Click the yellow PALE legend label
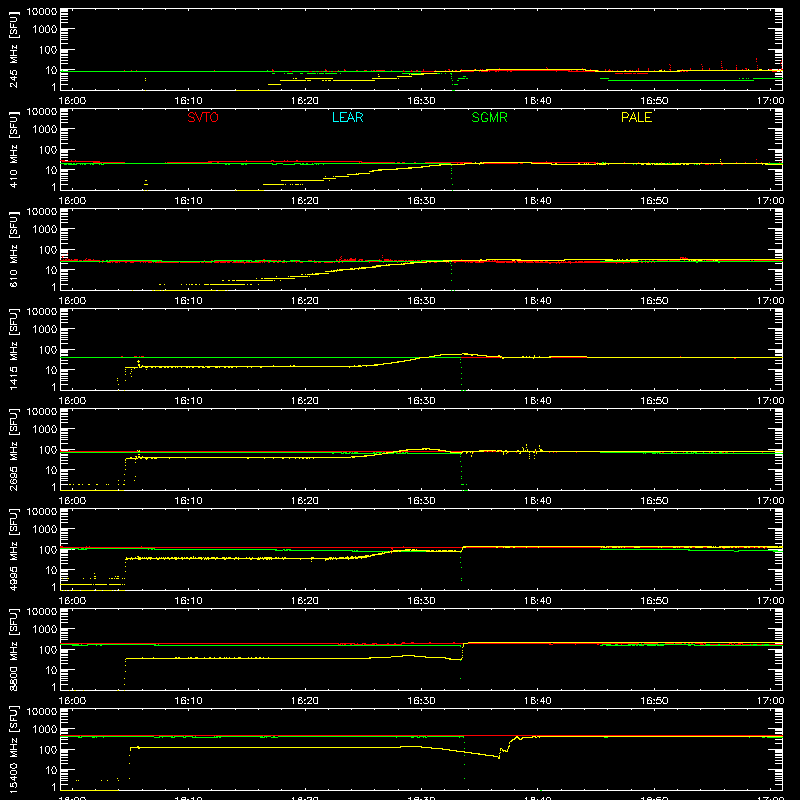Viewport: 800px width, 800px height. pos(636,117)
